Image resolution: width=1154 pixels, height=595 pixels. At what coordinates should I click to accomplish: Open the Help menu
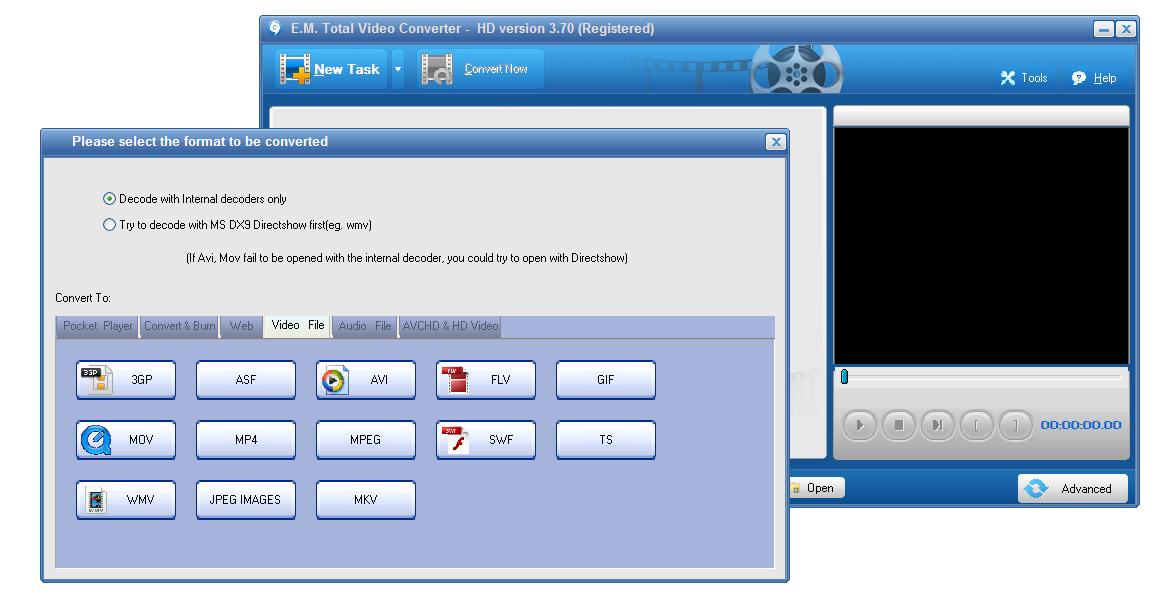point(1094,77)
